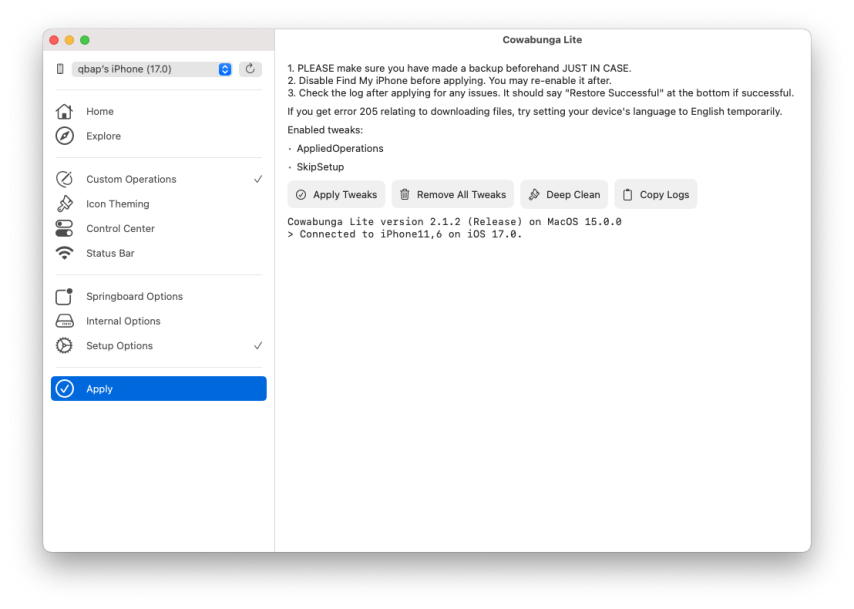
Task: Click the 'Disable Find My iPhone' instruction
Action: coord(449,81)
